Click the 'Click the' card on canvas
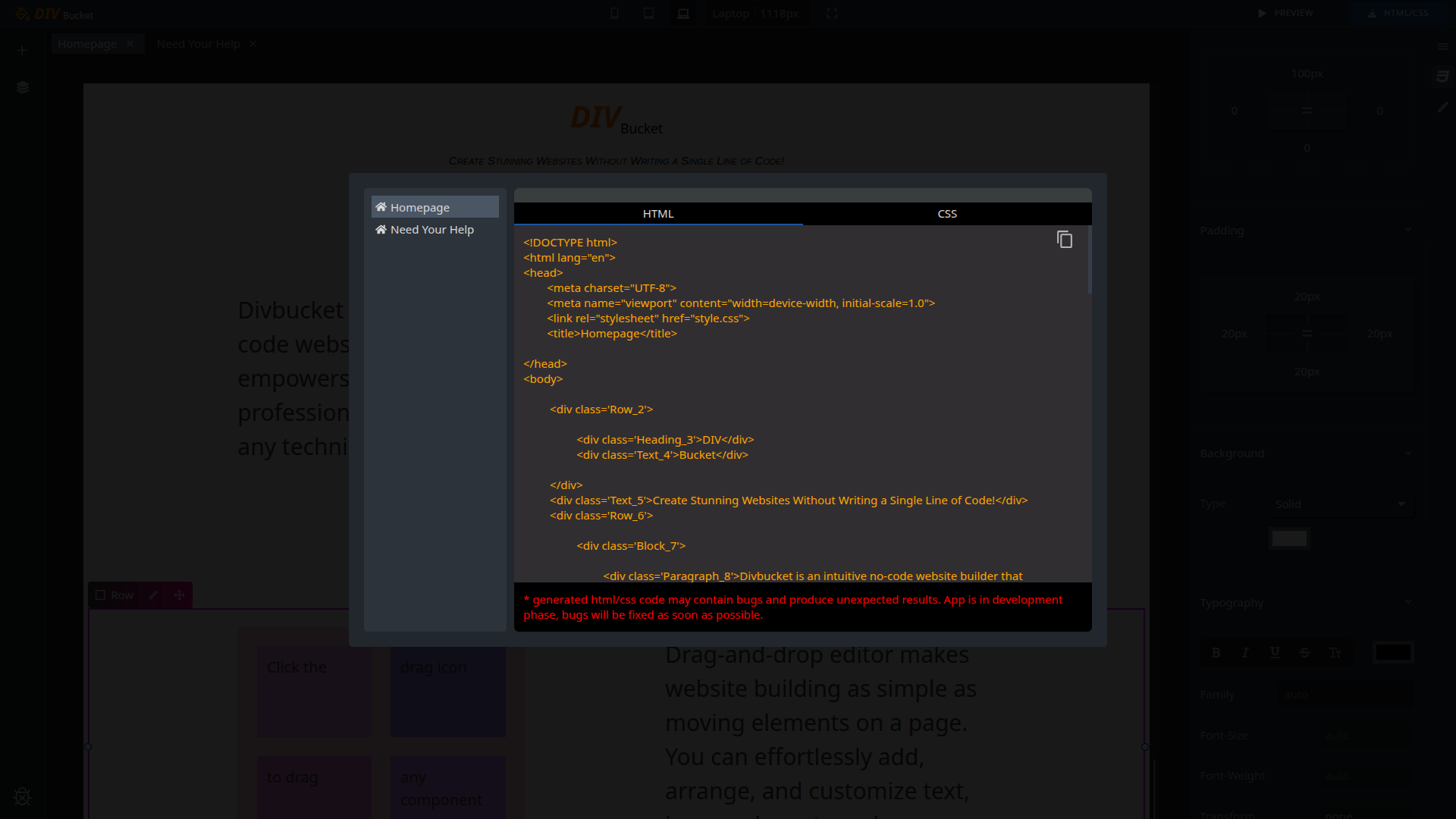 pyautogui.click(x=314, y=691)
